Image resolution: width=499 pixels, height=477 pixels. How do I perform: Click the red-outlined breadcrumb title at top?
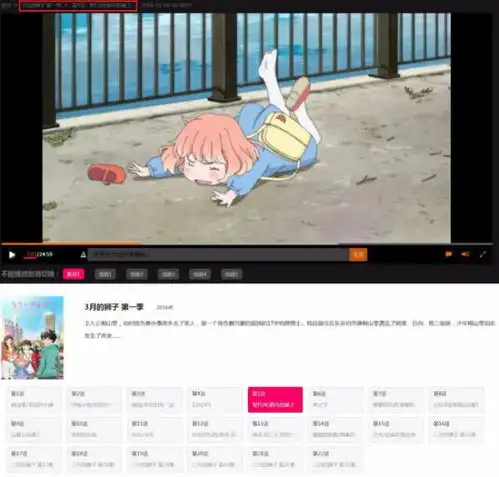pos(78,6)
